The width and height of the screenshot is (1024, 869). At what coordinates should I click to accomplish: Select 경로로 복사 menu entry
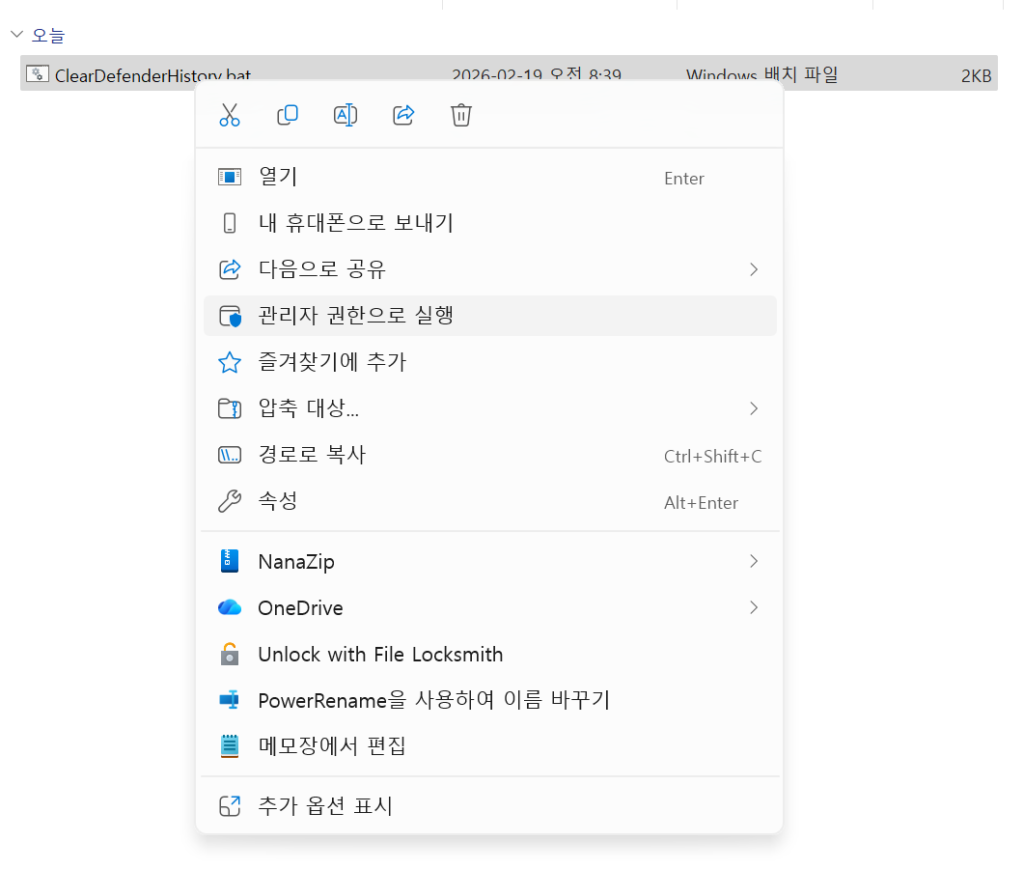point(312,455)
